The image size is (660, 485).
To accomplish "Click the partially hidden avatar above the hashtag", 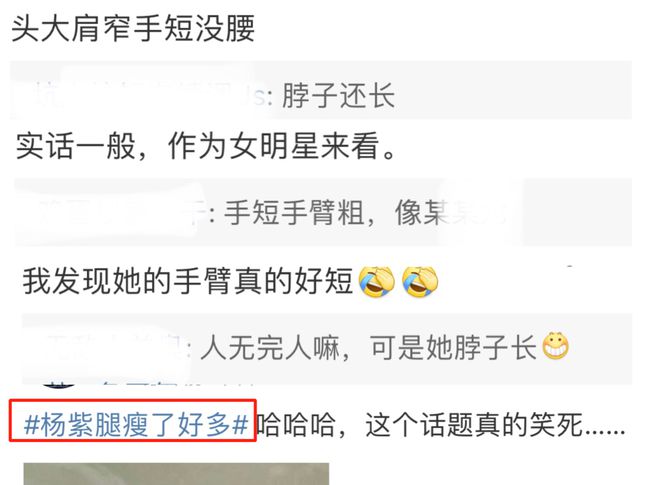I will pyautogui.click(x=59, y=385).
